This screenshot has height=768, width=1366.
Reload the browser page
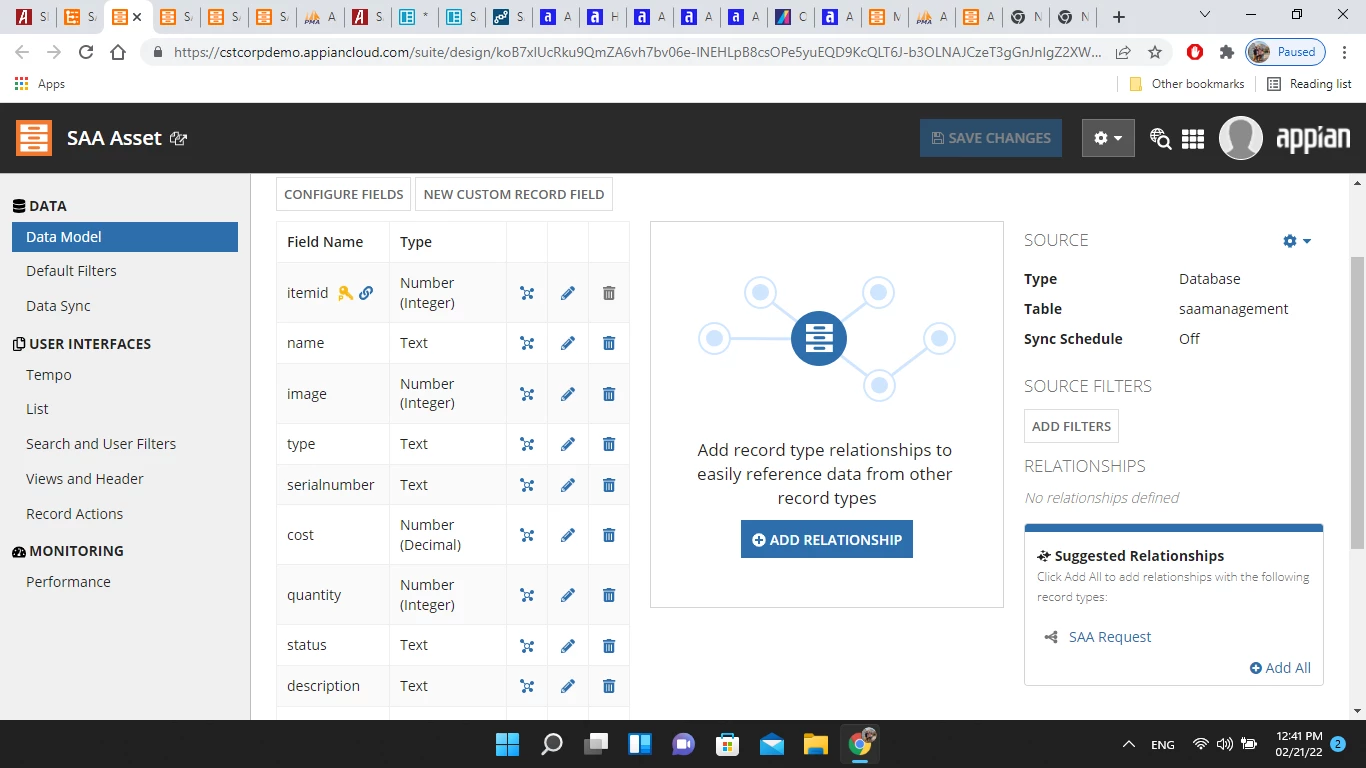click(86, 52)
